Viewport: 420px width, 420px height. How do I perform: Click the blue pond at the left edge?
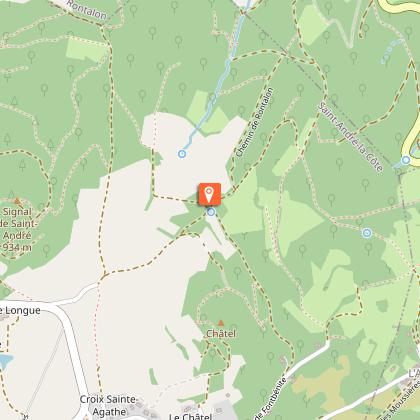coord(5,361)
